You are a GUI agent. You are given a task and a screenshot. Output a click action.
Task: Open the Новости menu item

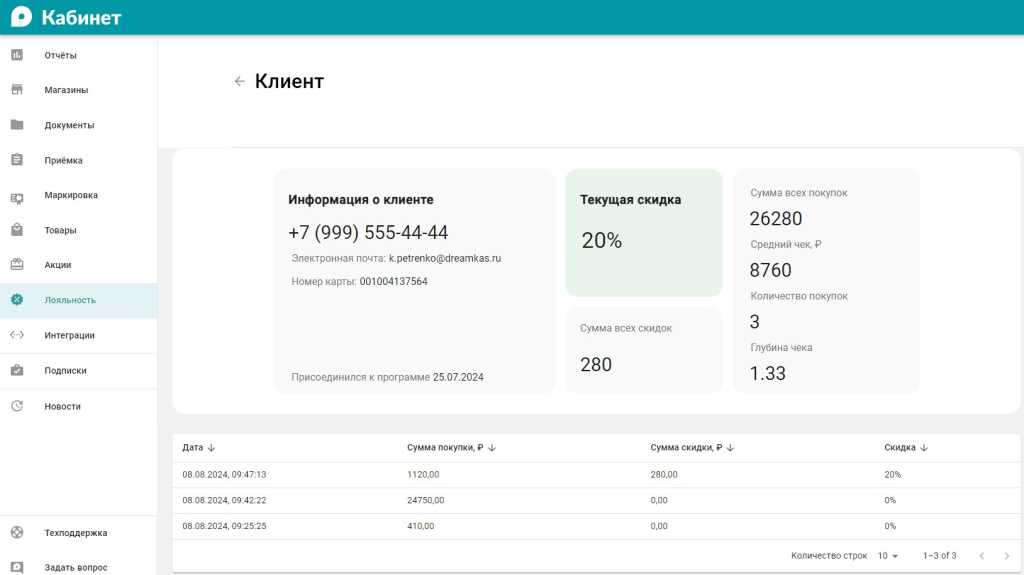(x=78, y=406)
